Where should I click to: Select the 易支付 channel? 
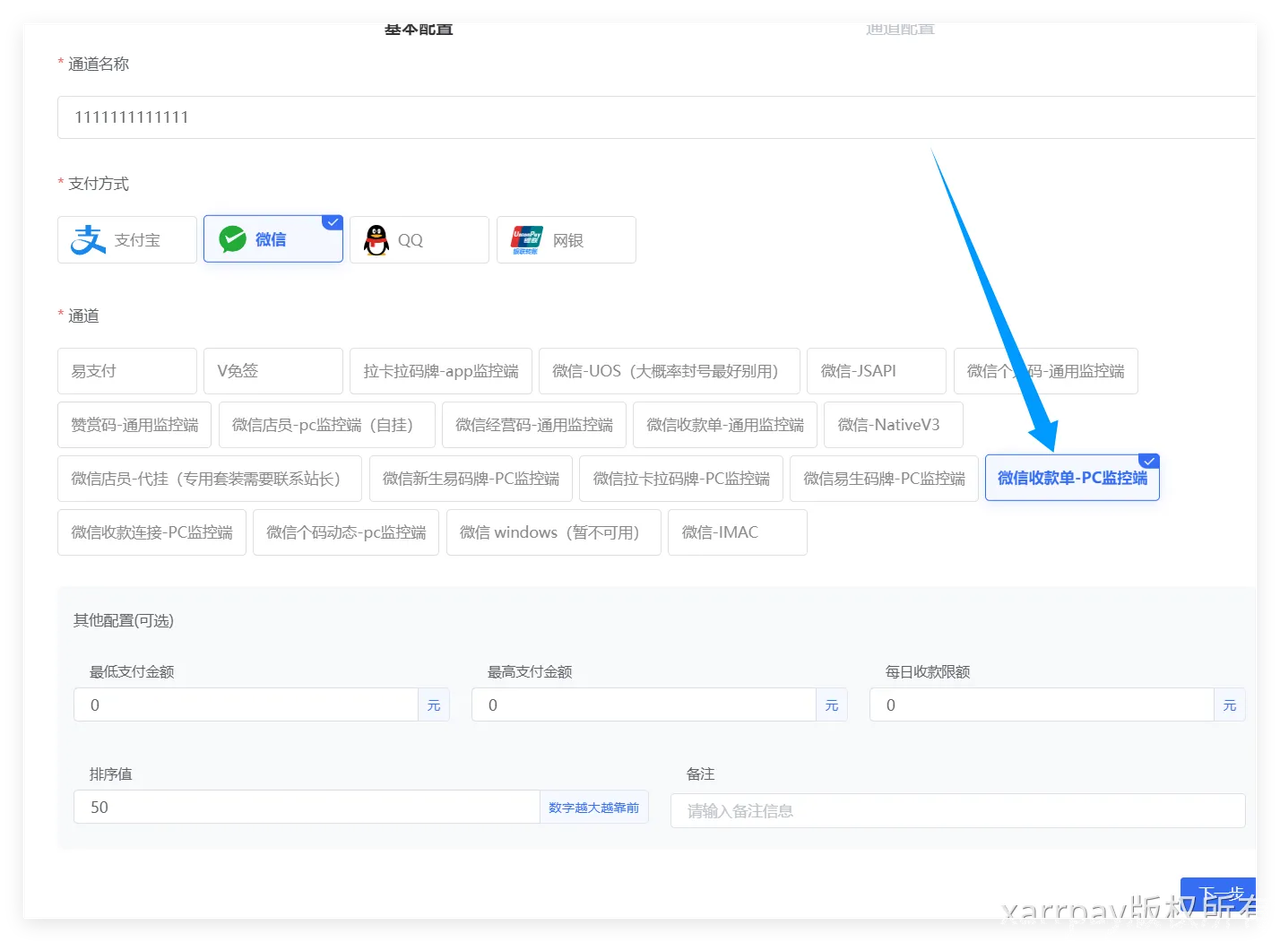click(126, 371)
